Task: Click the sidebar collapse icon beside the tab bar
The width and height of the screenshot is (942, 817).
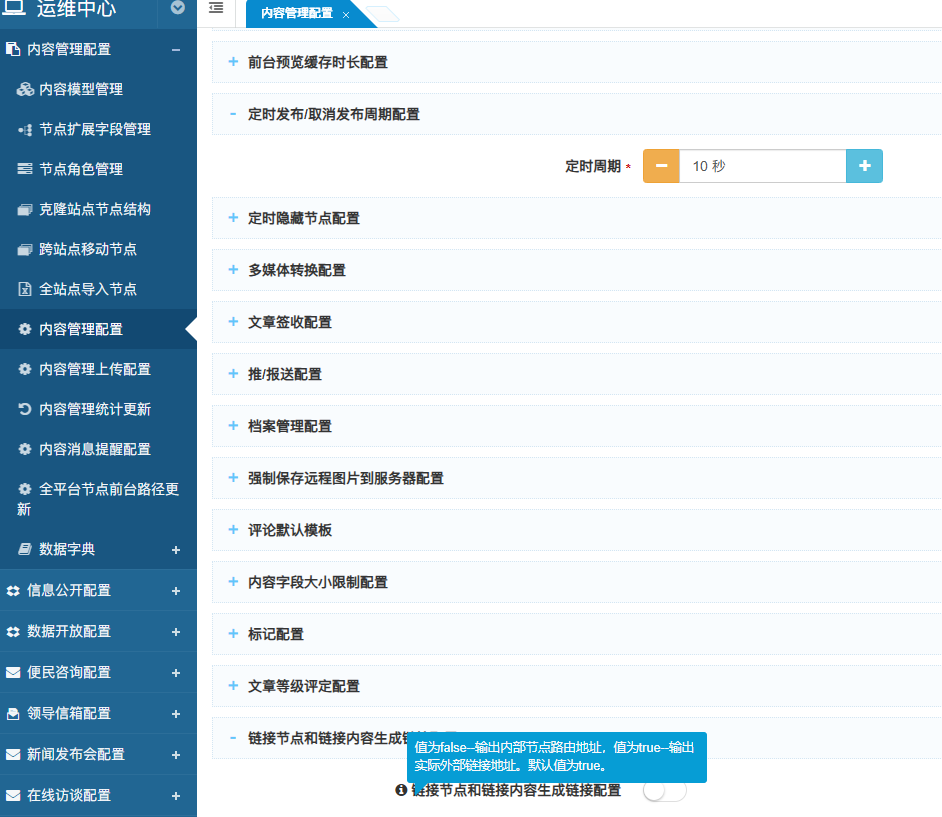Action: (x=216, y=9)
